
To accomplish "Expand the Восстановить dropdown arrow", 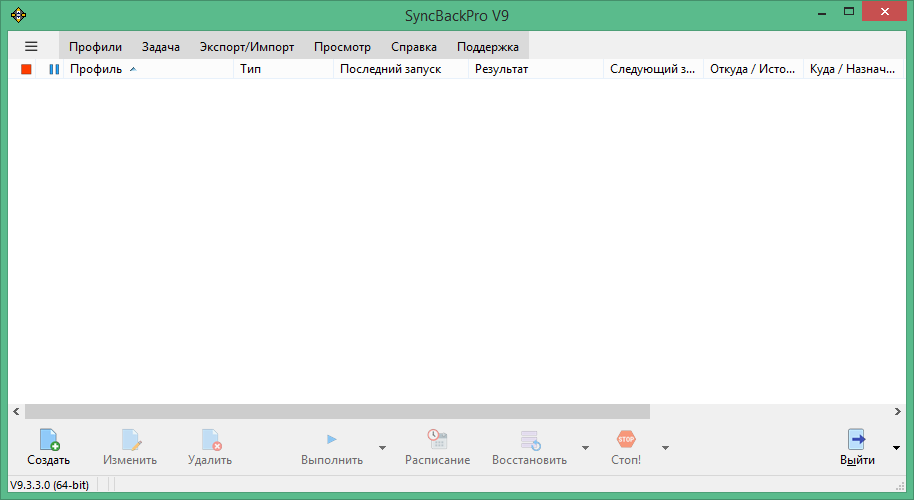I will (x=585, y=448).
